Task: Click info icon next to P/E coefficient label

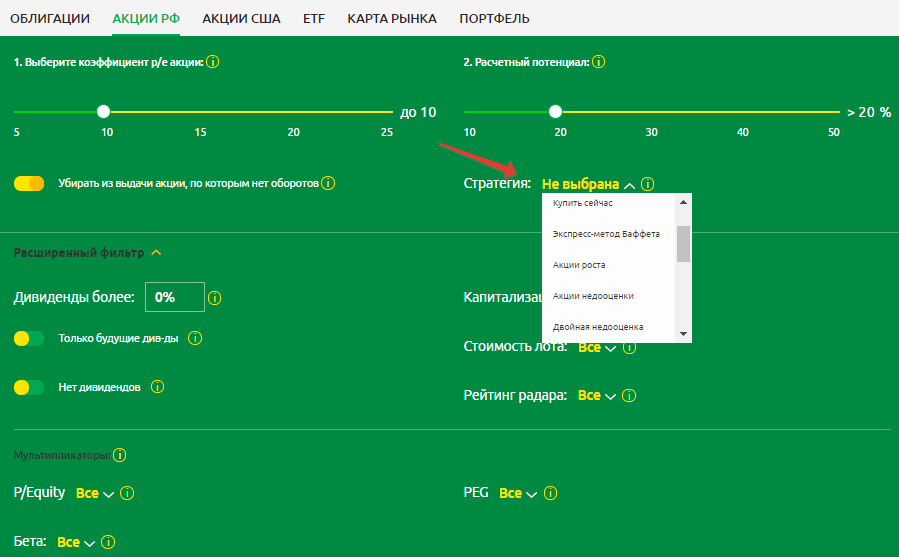Action: point(213,62)
